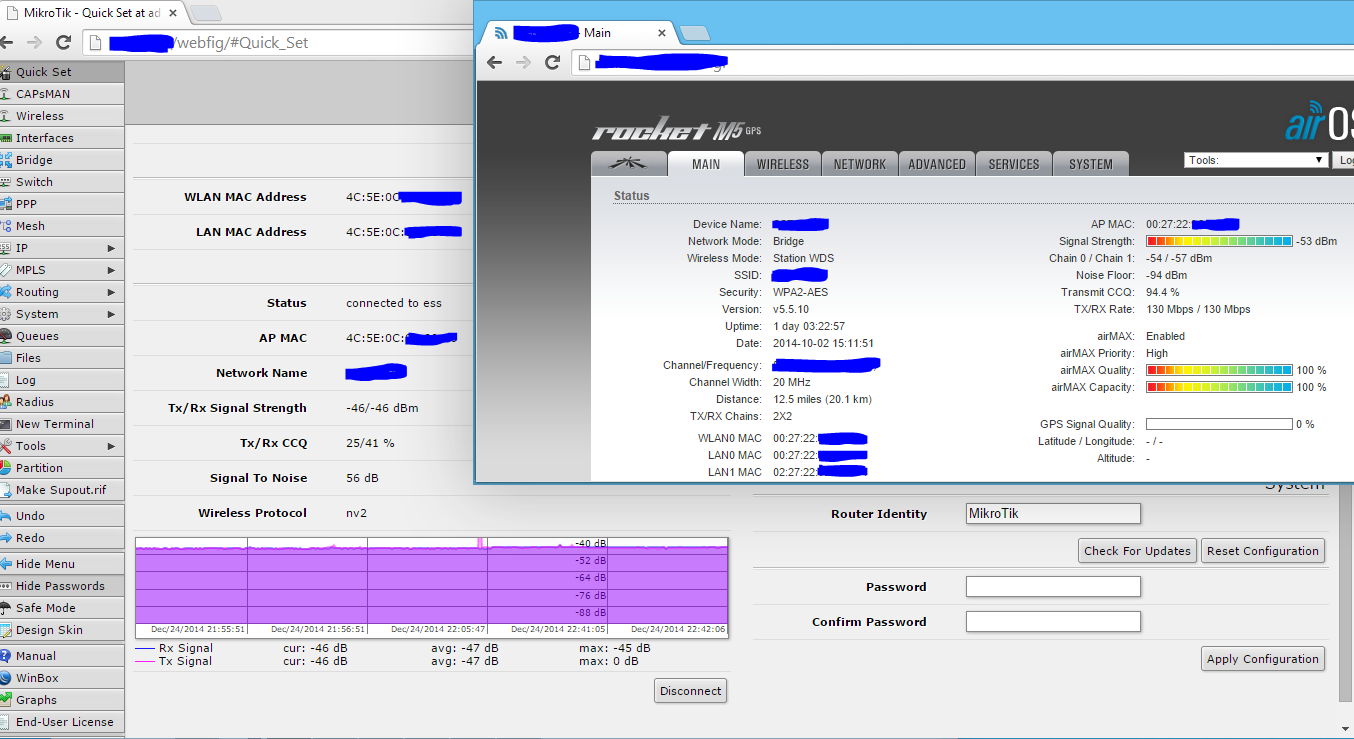Open WinBox using its globe icon
The width and height of the screenshot is (1354, 739).
point(6,678)
